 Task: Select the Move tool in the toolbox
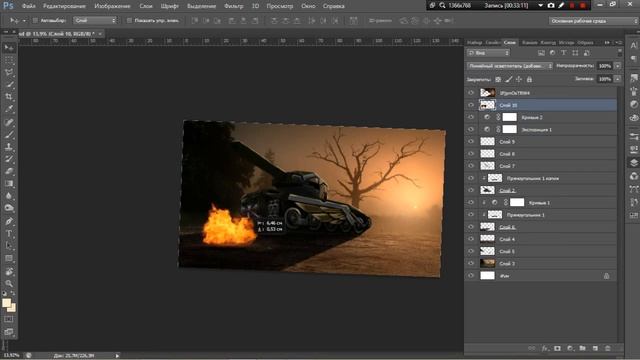click(9, 48)
